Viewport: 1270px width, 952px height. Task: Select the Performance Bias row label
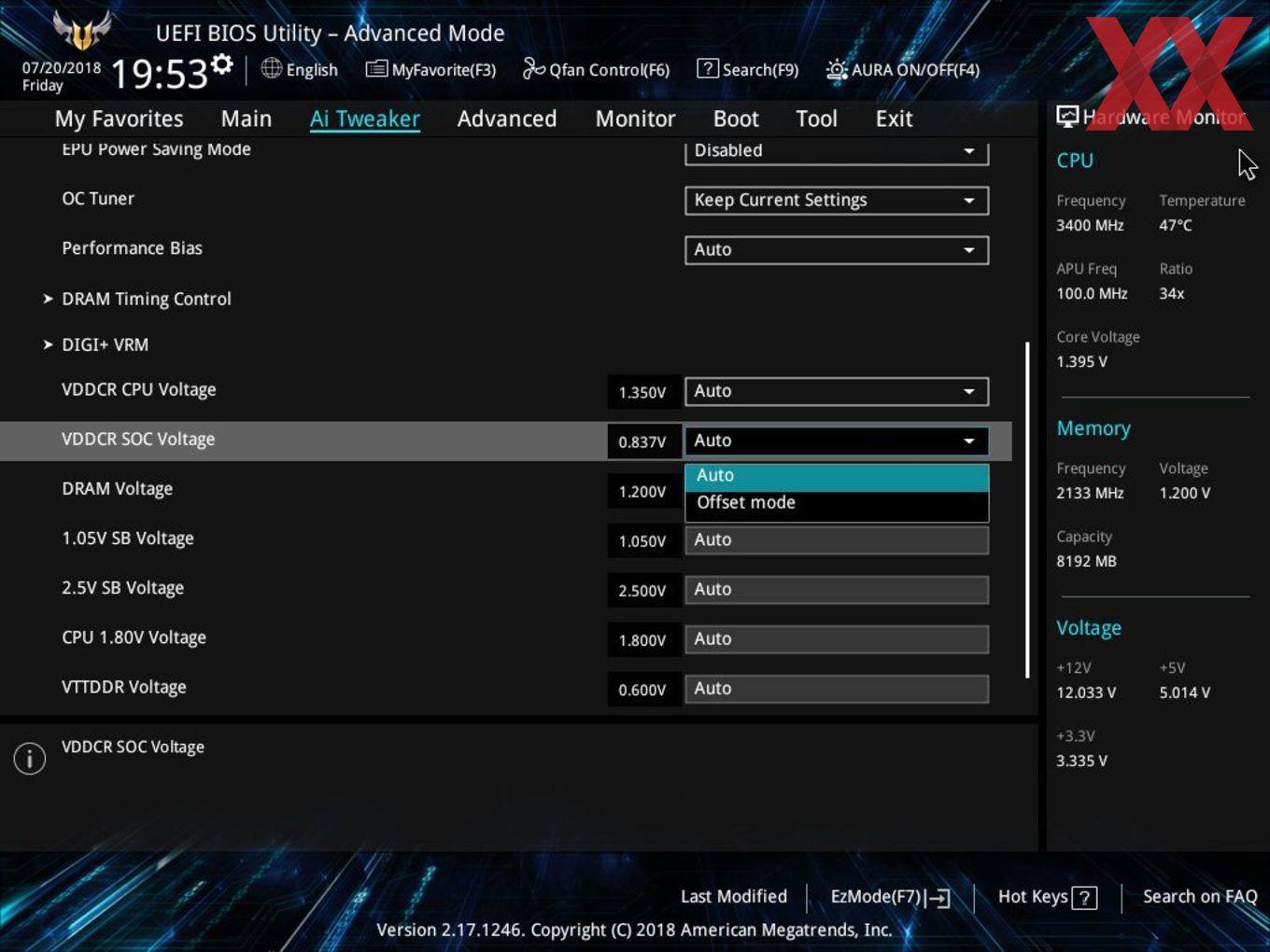132,247
